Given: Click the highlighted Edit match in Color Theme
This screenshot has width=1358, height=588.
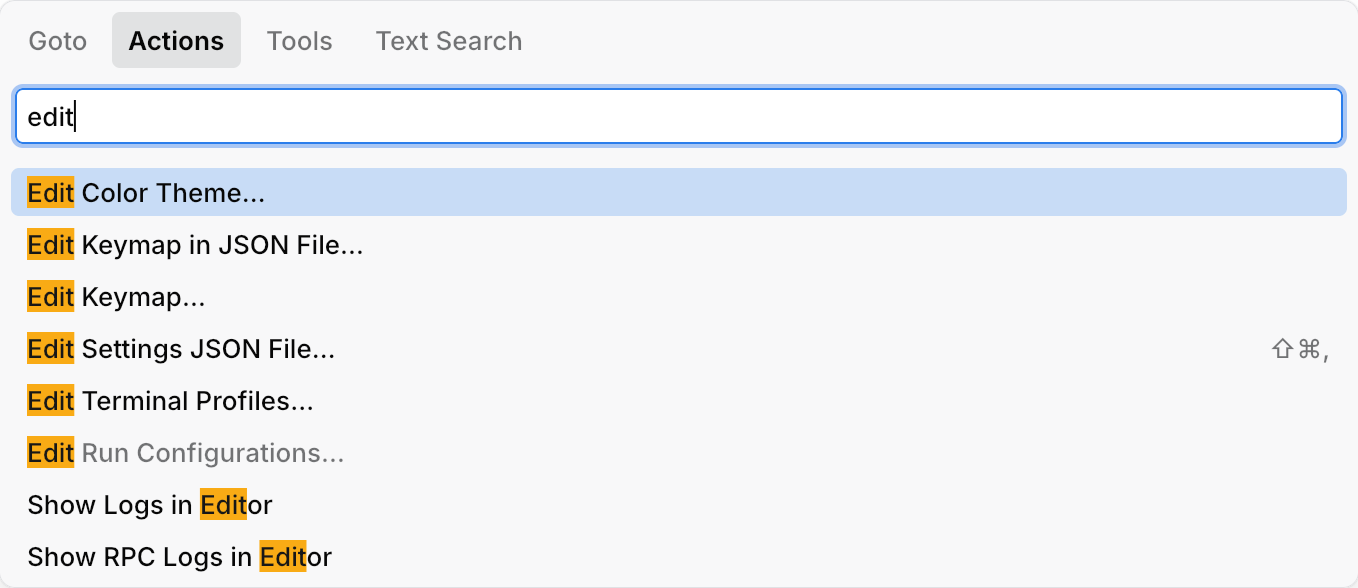Looking at the screenshot, I should coord(50,192).
